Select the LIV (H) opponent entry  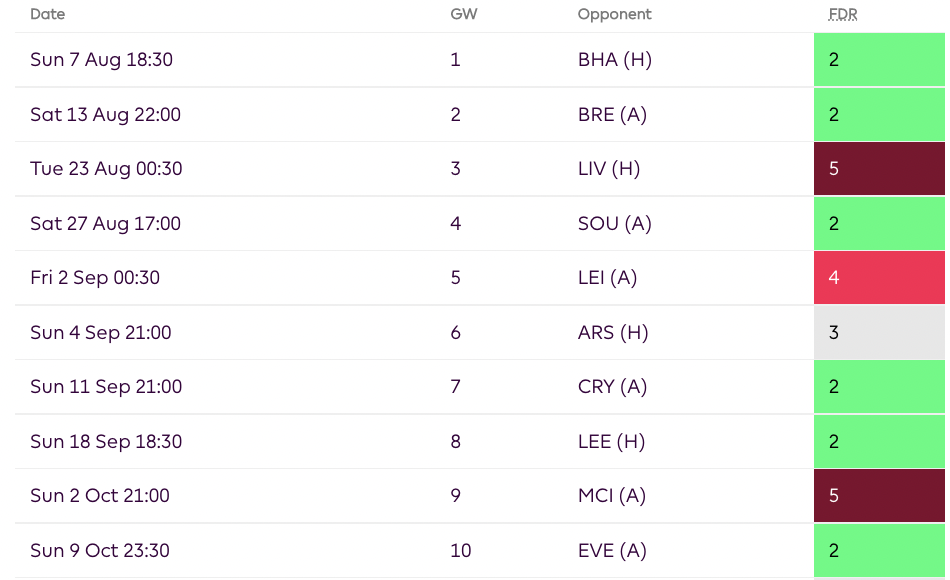click(x=608, y=169)
